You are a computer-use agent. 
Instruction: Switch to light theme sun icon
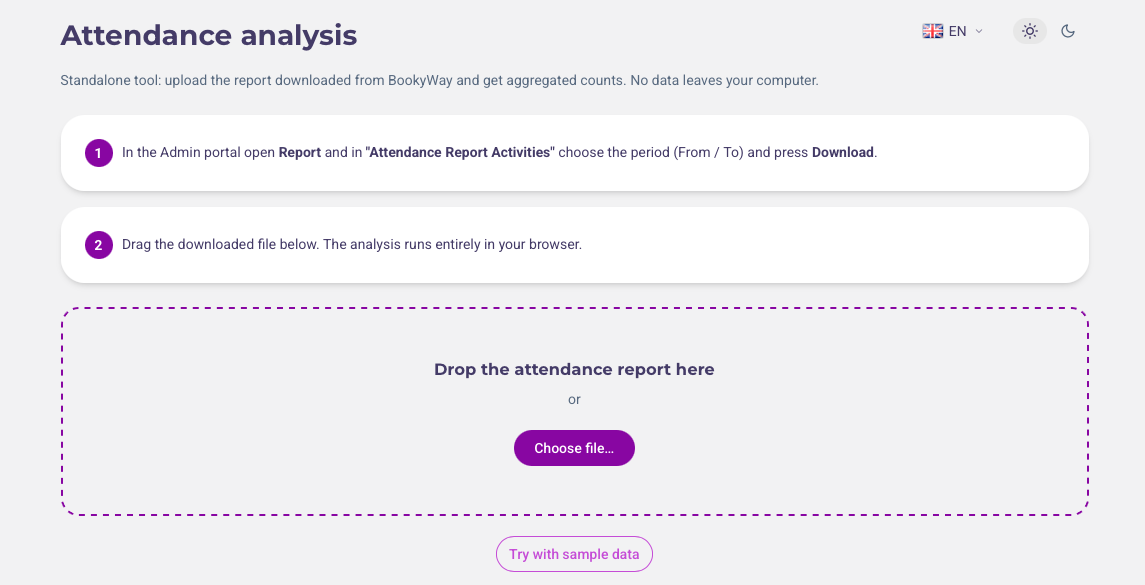pyautogui.click(x=1030, y=31)
